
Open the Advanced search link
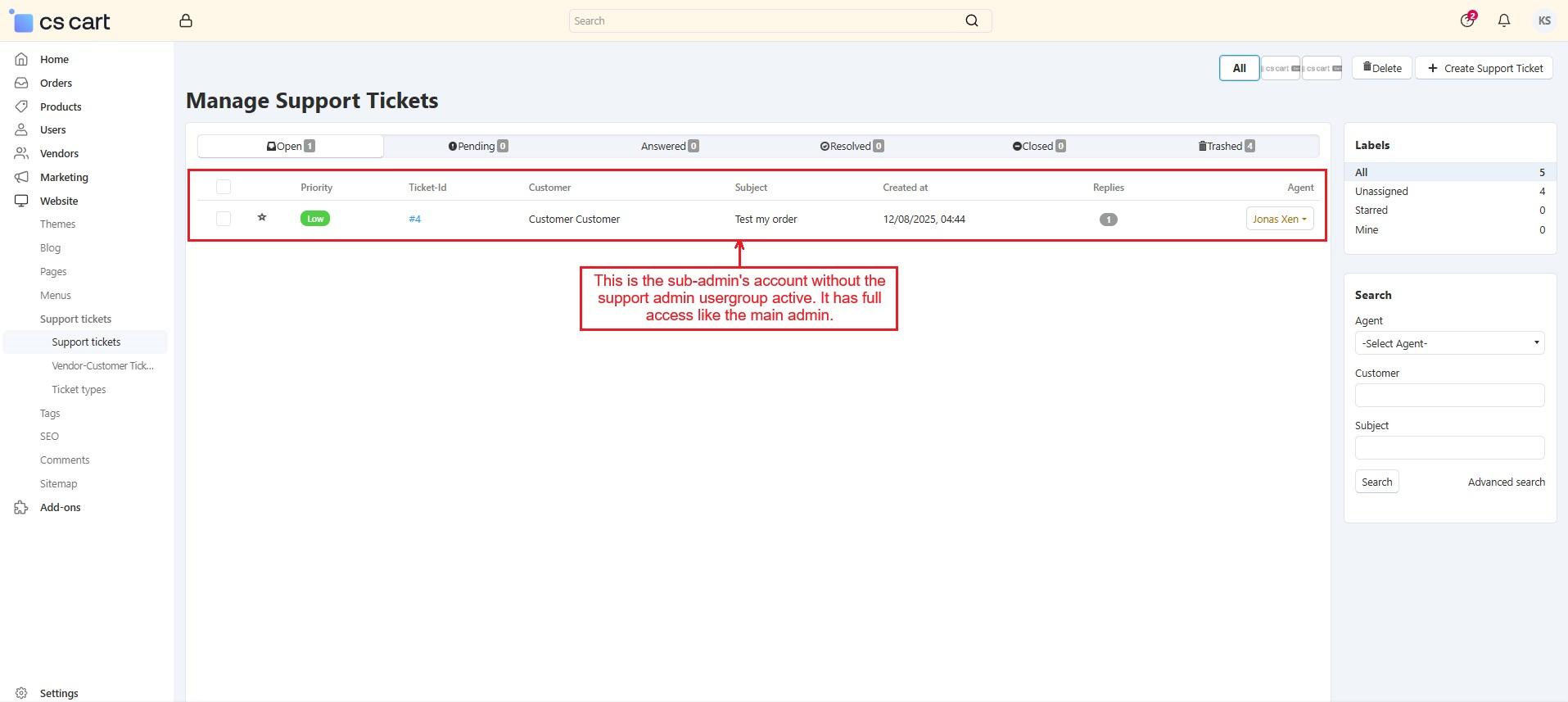coord(1506,482)
